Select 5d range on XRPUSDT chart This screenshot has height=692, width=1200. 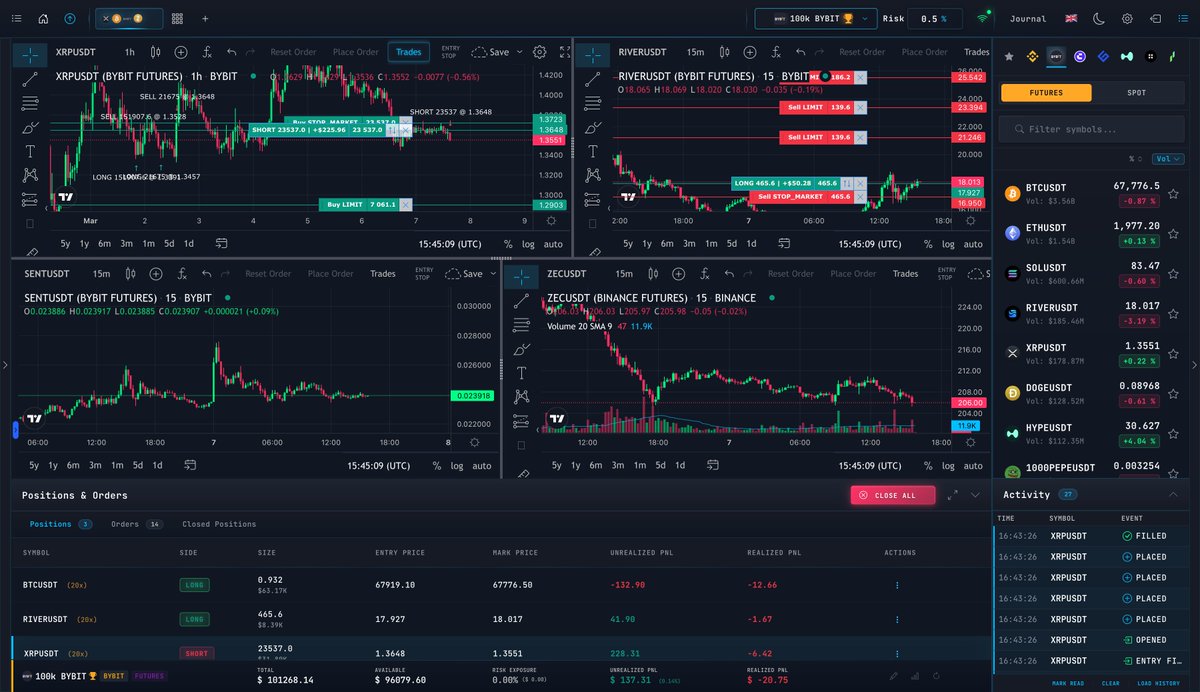point(169,243)
